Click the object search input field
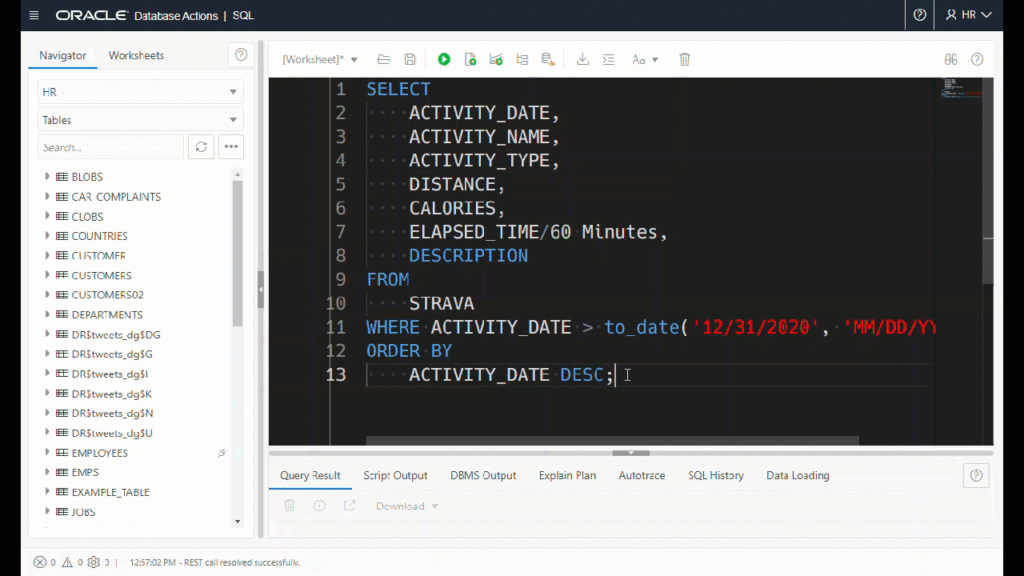 coord(110,147)
